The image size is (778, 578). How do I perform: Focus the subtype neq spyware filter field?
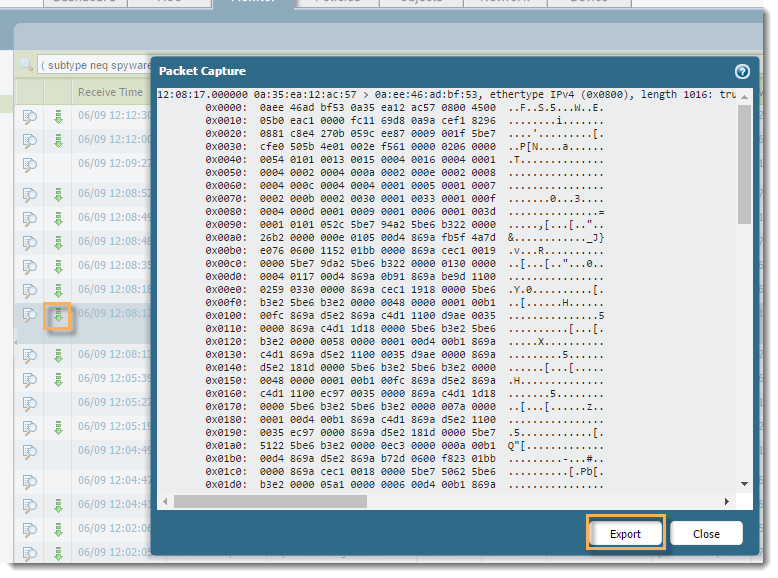click(x=94, y=65)
